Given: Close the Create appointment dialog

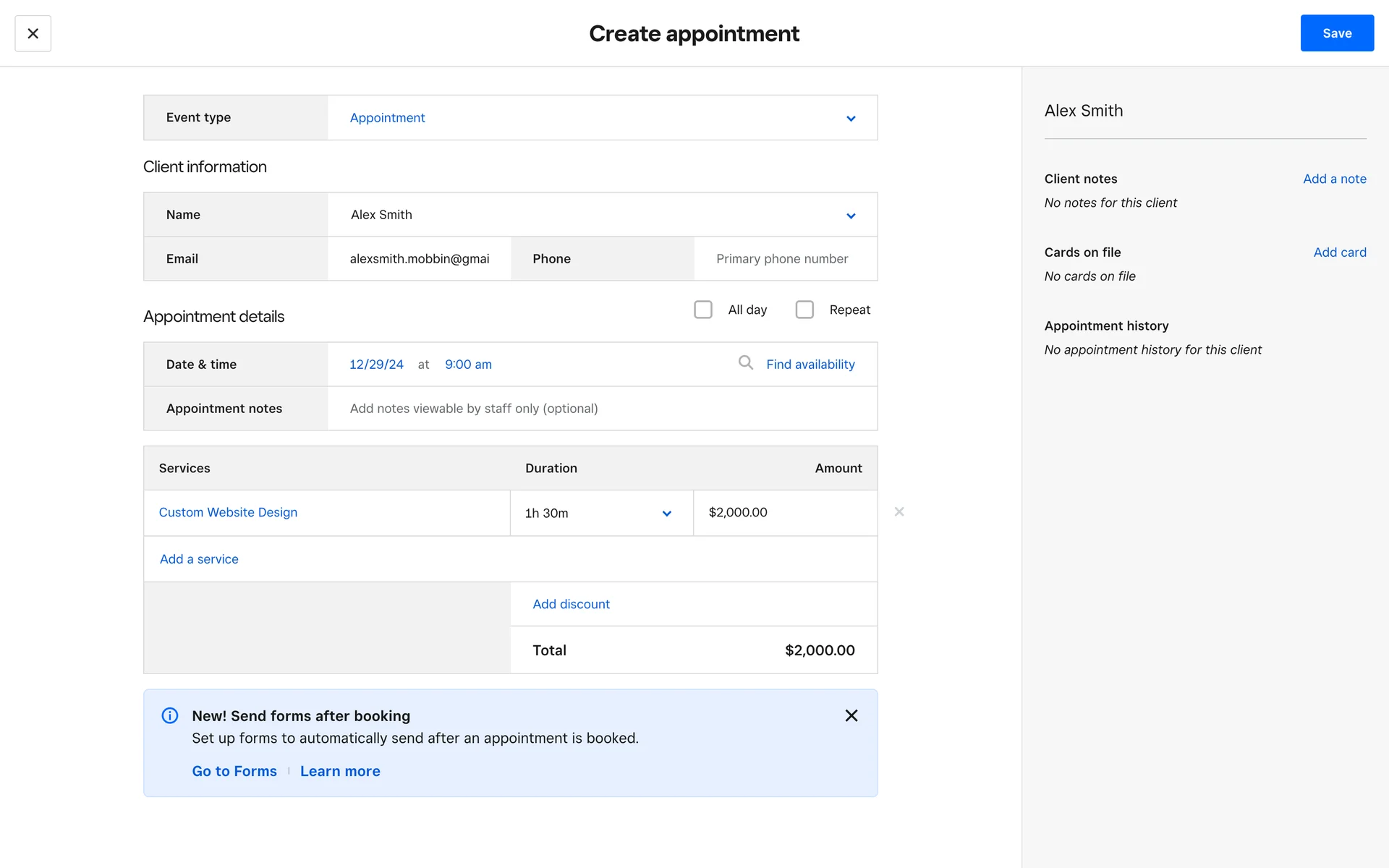Looking at the screenshot, I should [33, 33].
